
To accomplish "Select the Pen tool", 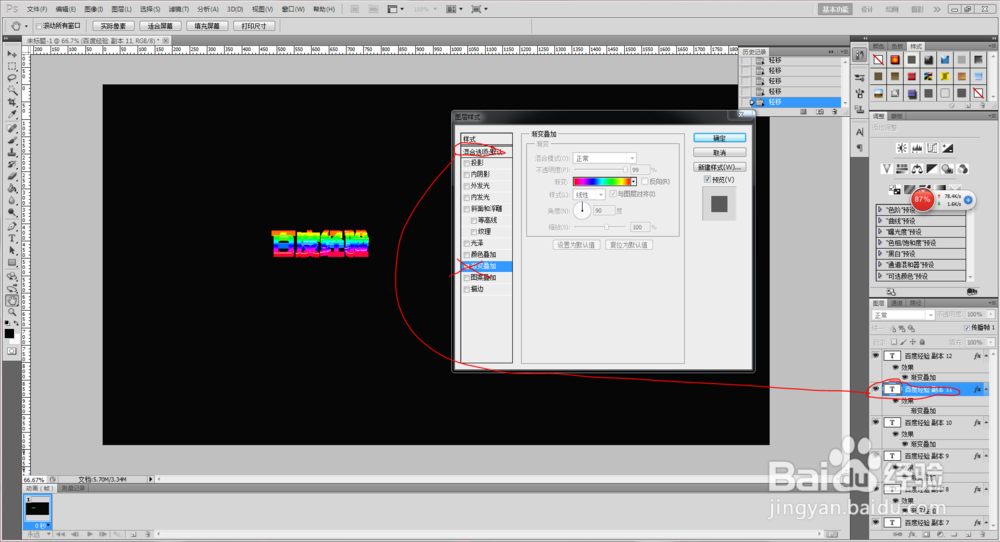I will pyautogui.click(x=12, y=227).
